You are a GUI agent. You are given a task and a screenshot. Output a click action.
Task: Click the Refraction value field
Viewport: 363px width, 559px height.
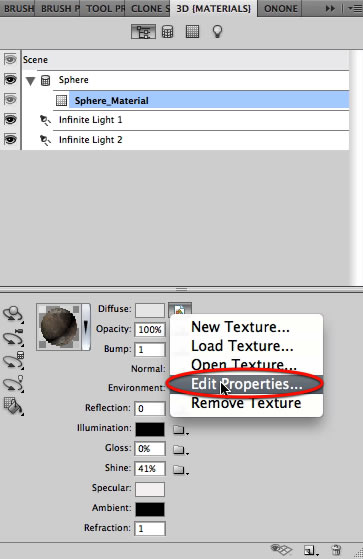(x=150, y=529)
